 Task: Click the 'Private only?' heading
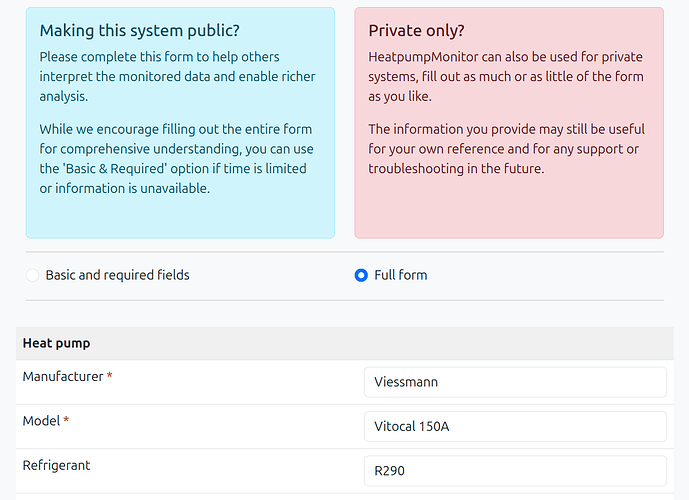pos(416,31)
